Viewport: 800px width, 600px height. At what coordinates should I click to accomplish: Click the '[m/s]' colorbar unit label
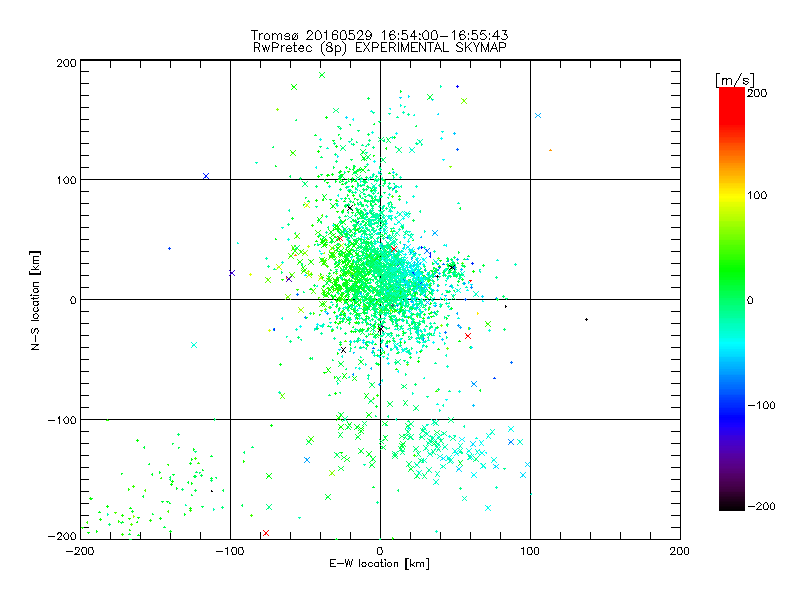[735, 80]
